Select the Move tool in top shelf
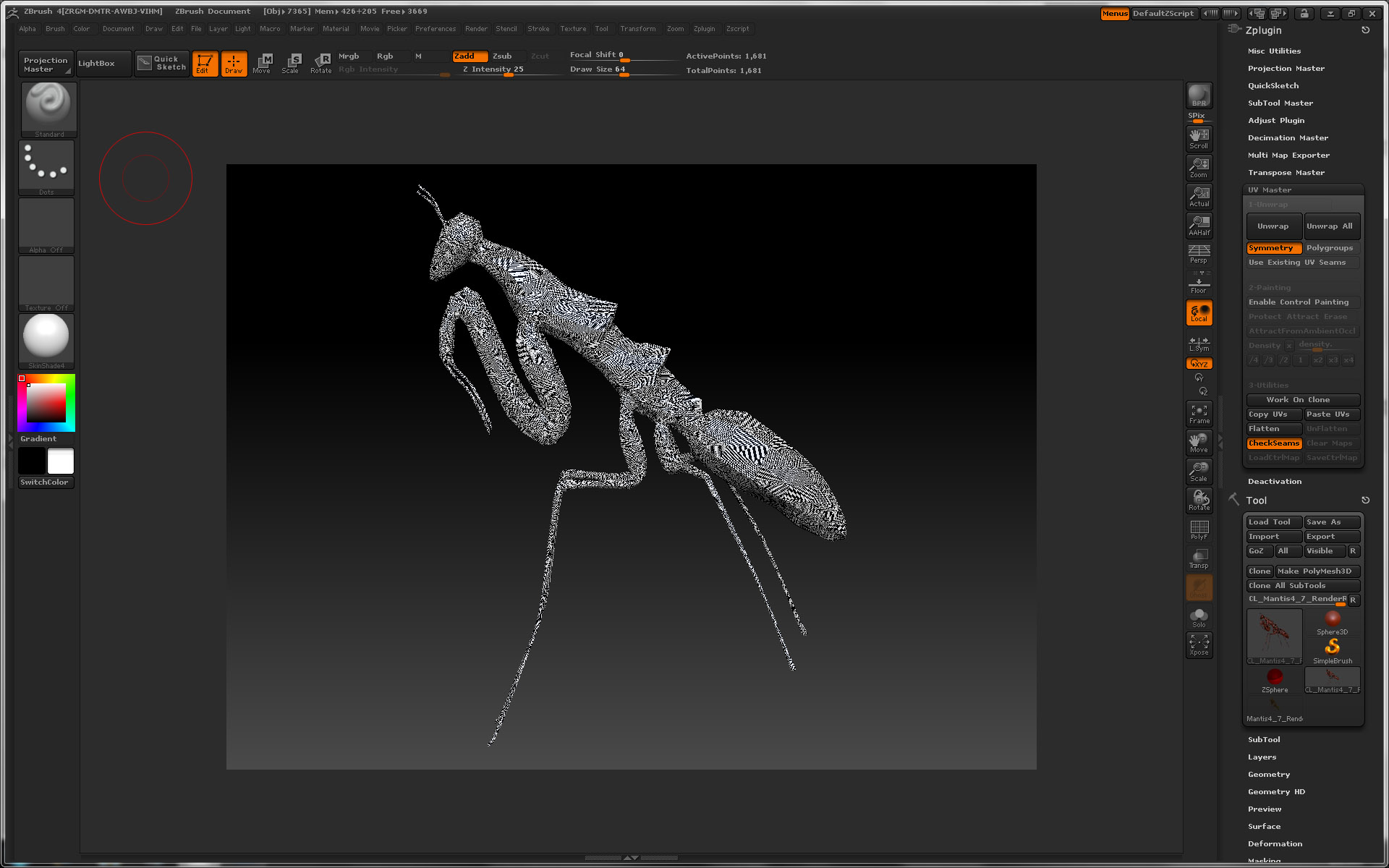 (262, 64)
